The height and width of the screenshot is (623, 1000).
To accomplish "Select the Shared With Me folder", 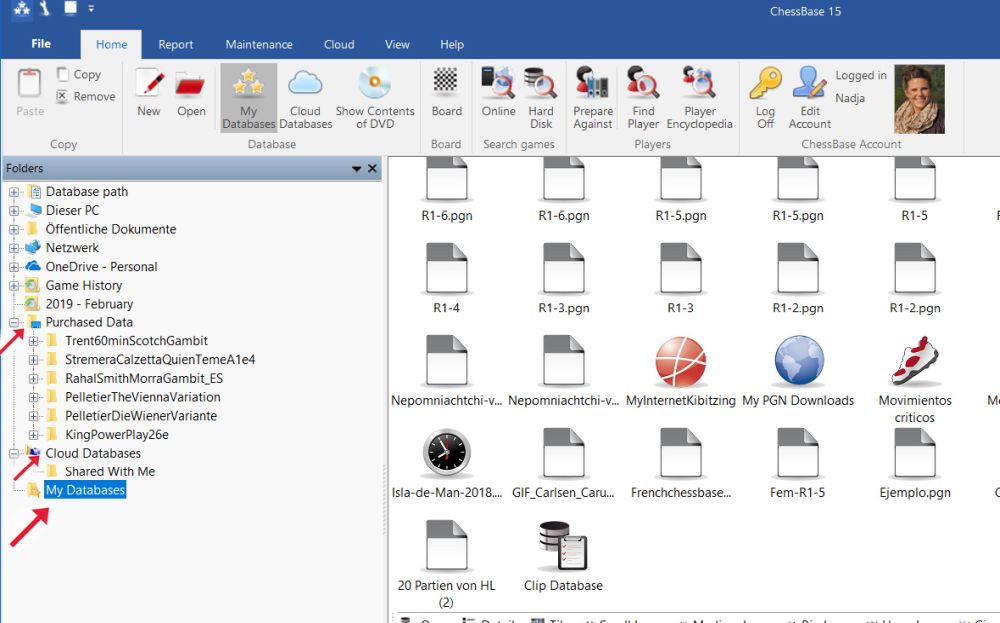I will pos(110,471).
